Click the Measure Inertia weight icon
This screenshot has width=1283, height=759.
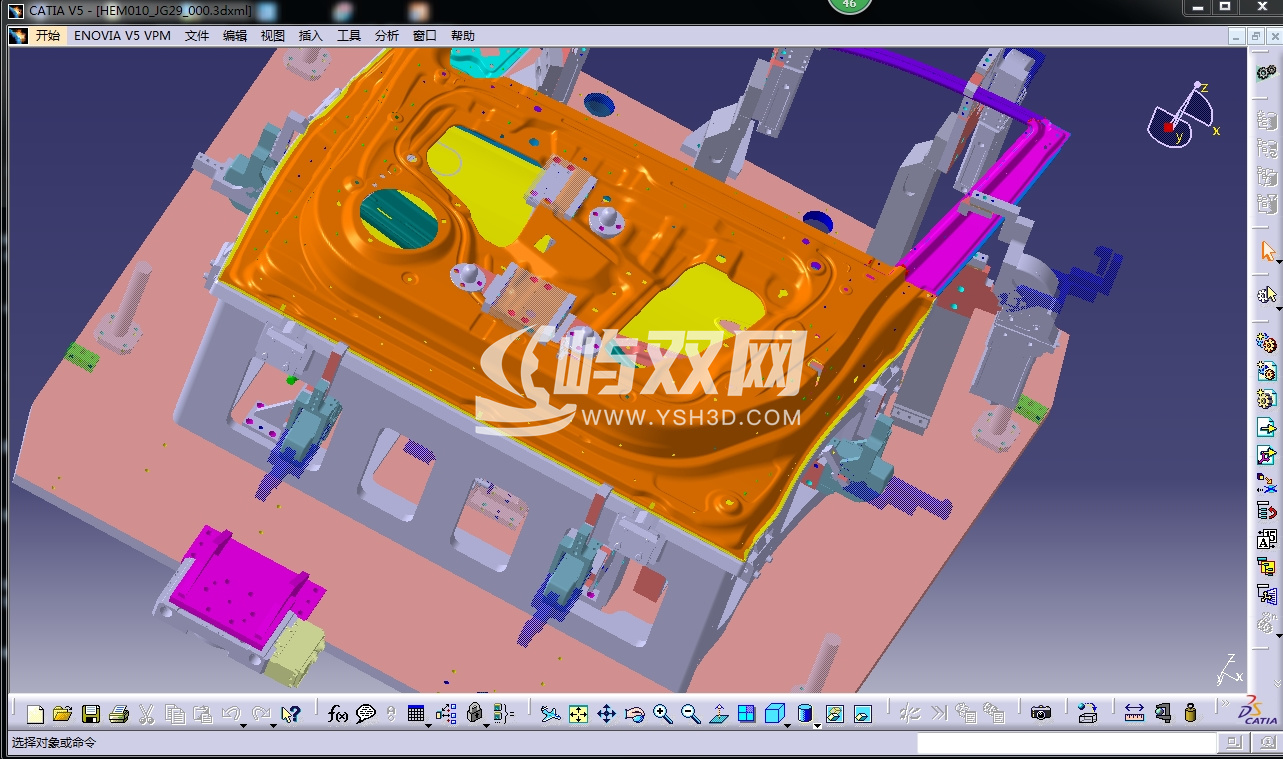1190,713
